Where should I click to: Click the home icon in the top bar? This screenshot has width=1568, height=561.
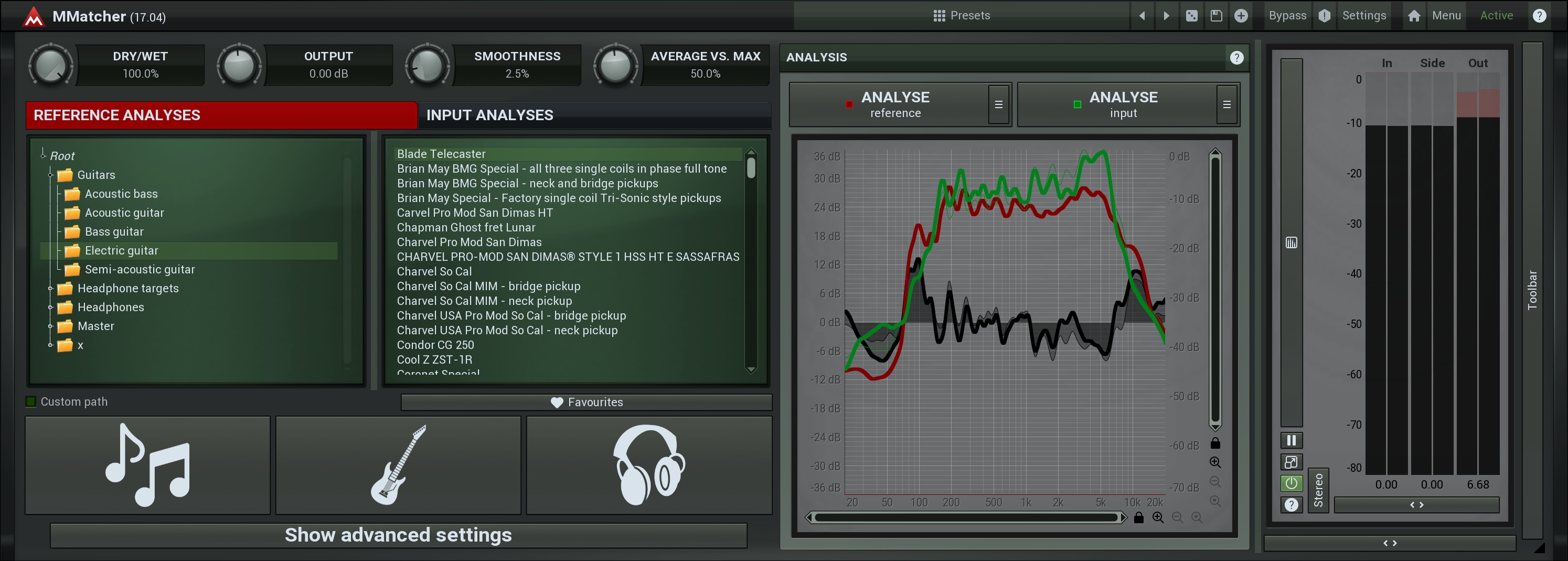point(1413,16)
